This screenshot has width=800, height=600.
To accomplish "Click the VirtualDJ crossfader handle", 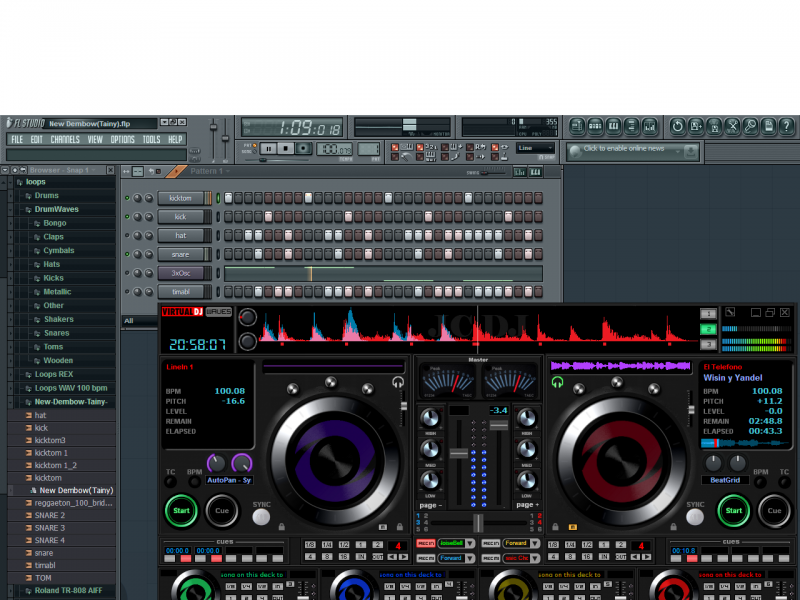I will pyautogui.click(x=478, y=523).
